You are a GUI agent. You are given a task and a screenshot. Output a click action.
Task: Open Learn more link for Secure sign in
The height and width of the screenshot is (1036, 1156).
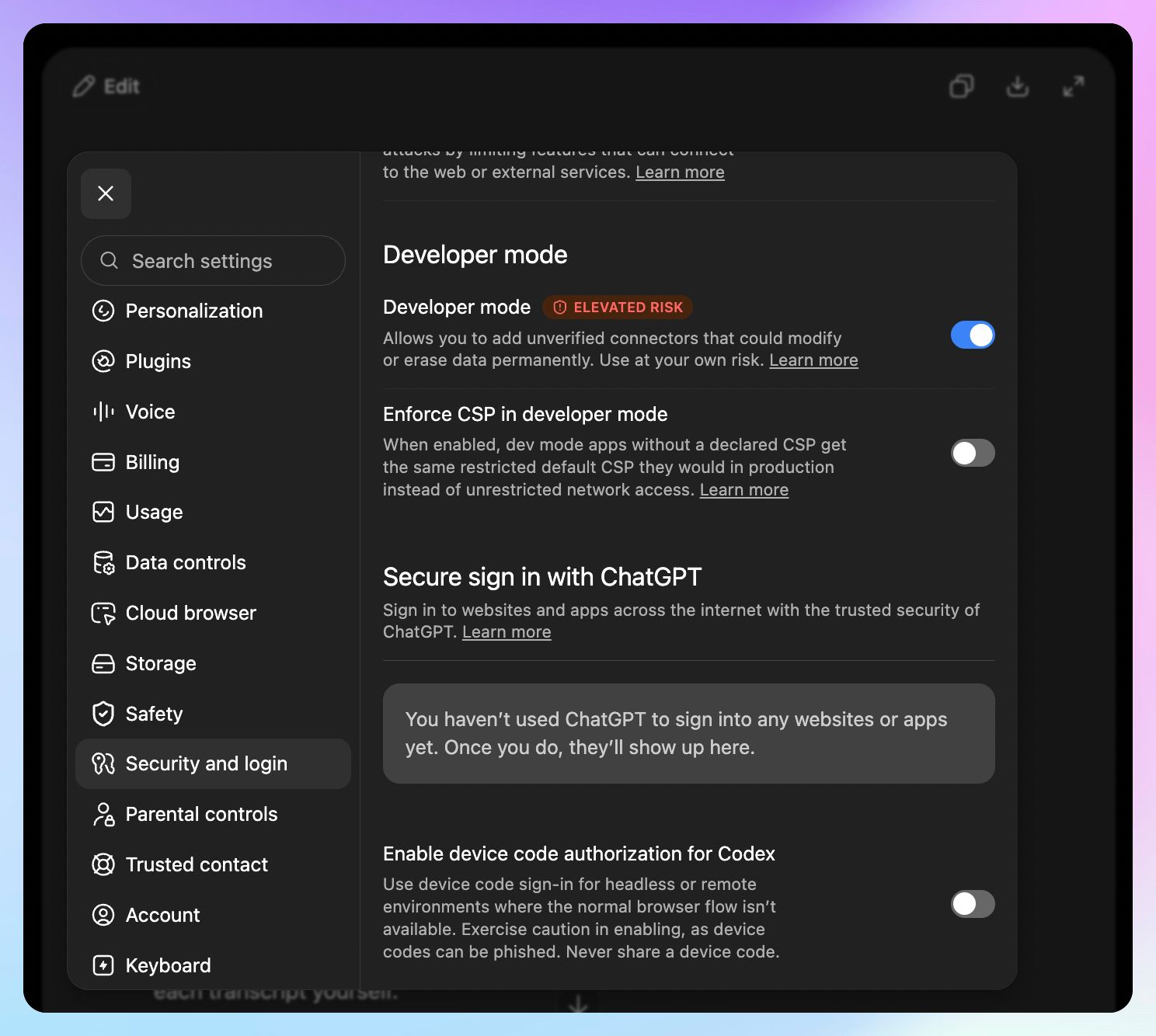pos(507,632)
